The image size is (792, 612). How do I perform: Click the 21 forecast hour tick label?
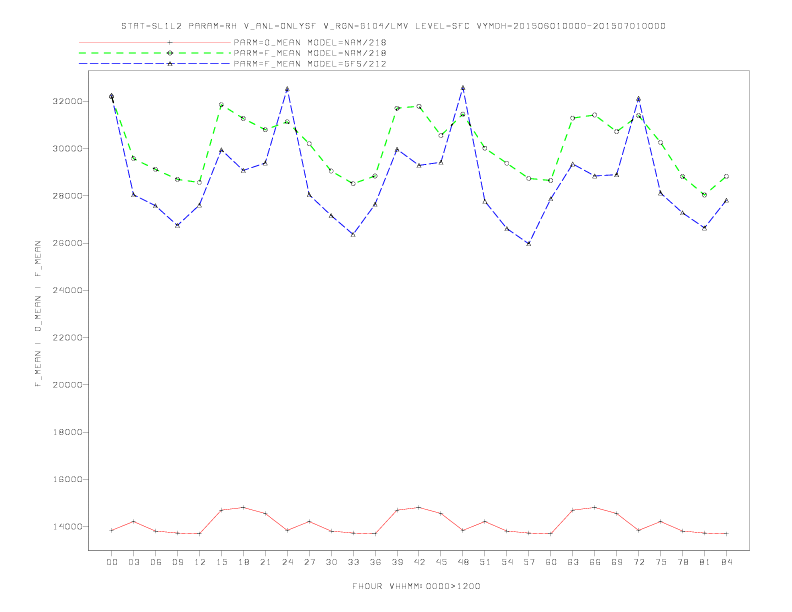(x=265, y=562)
